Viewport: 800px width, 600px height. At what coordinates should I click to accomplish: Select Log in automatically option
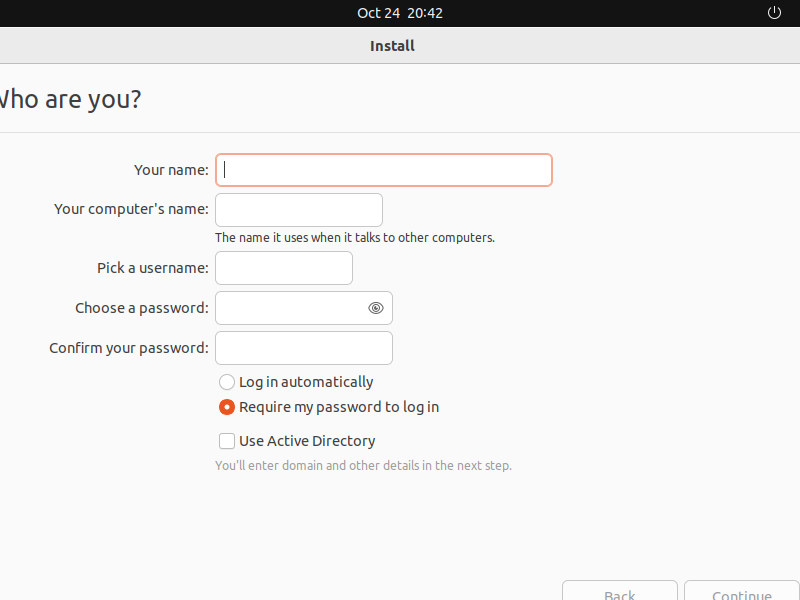click(227, 382)
